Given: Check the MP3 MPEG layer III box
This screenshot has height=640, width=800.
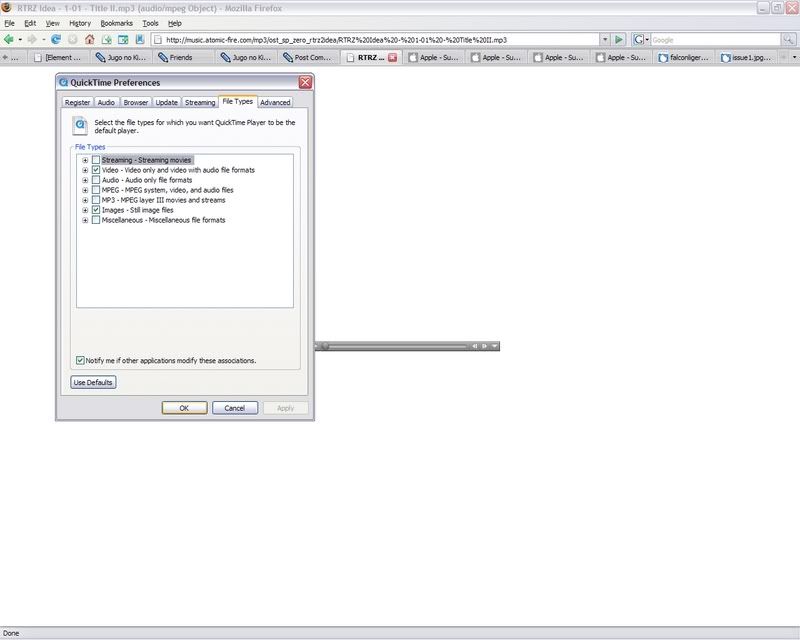Looking at the screenshot, I should pyautogui.click(x=96, y=200).
